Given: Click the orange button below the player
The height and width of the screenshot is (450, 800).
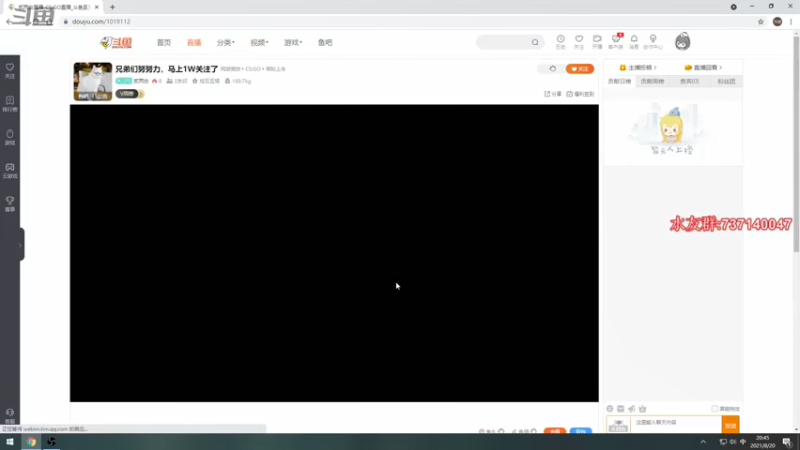Looking at the screenshot, I should (x=555, y=431).
